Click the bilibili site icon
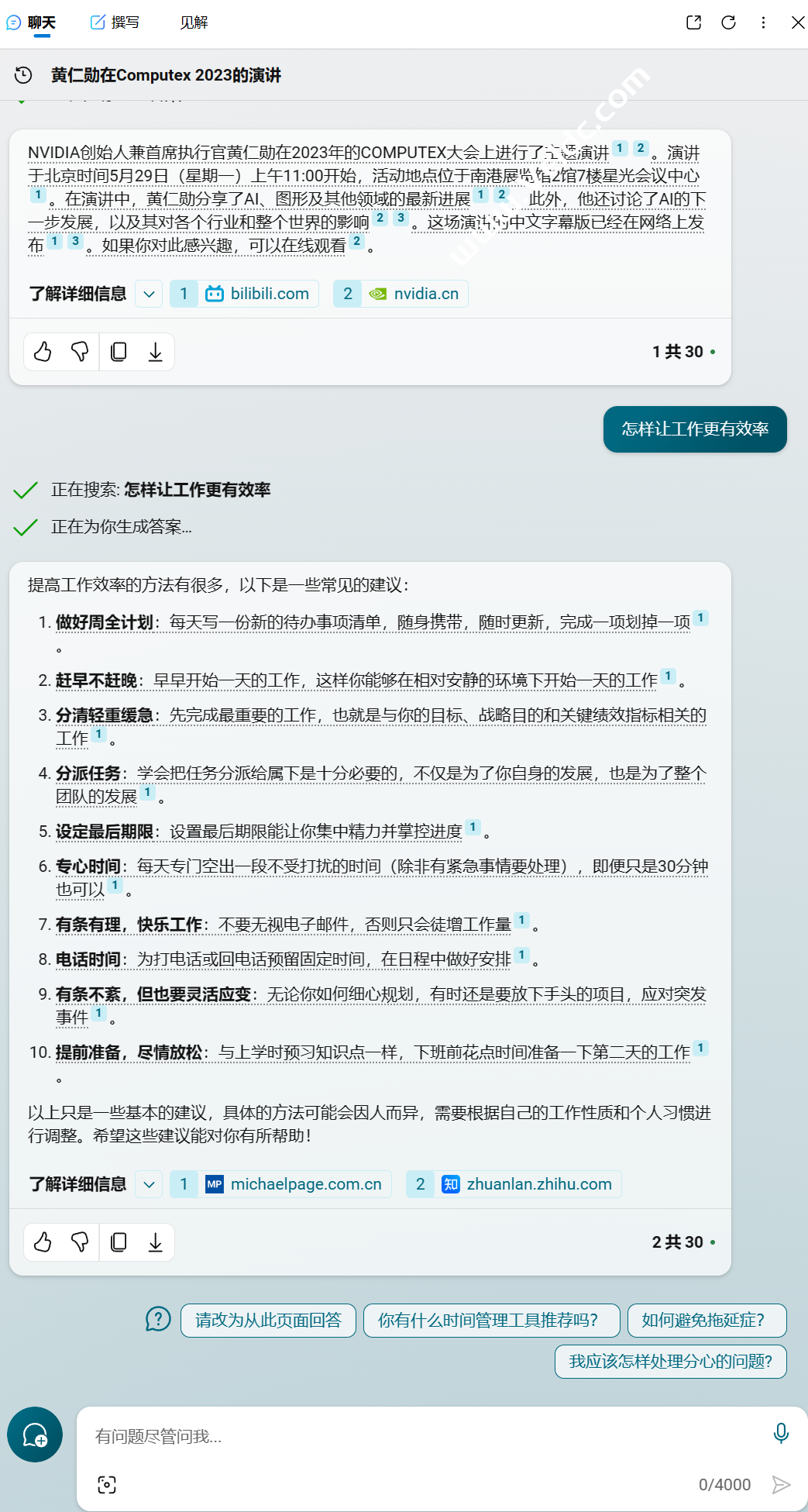This screenshot has height=1512, width=808. coord(215,294)
